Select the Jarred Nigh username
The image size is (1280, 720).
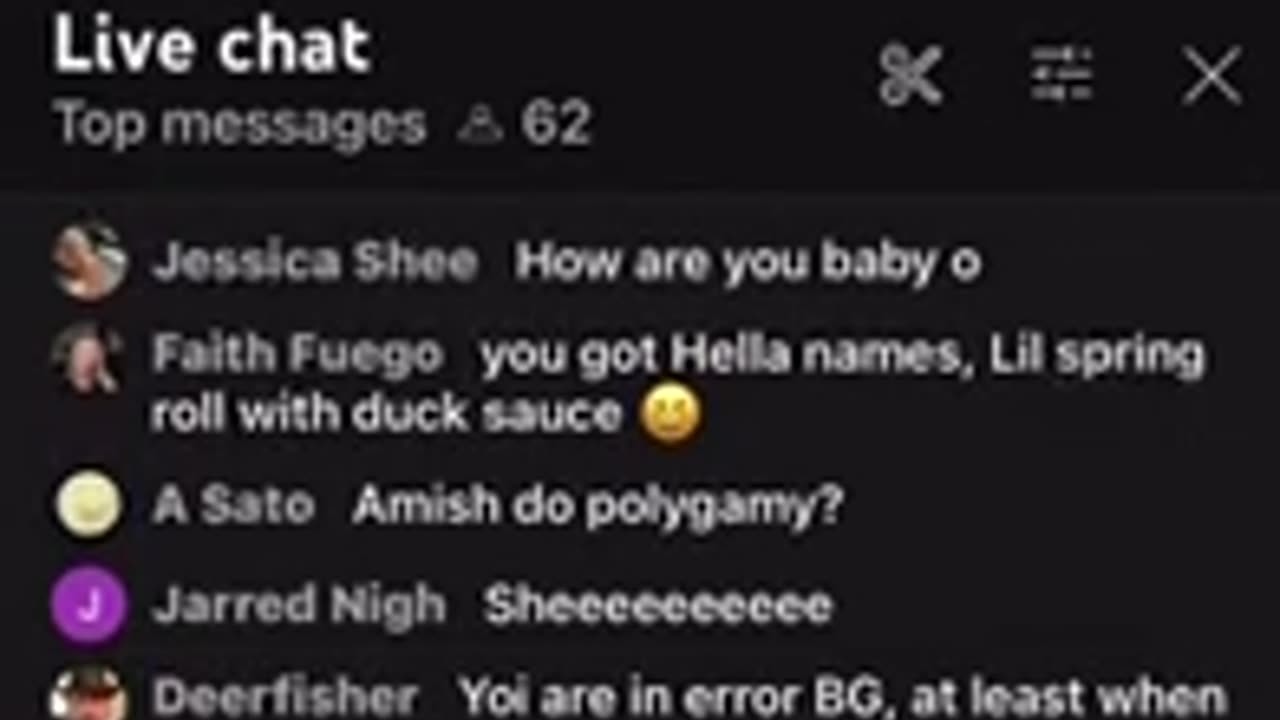[298, 606]
